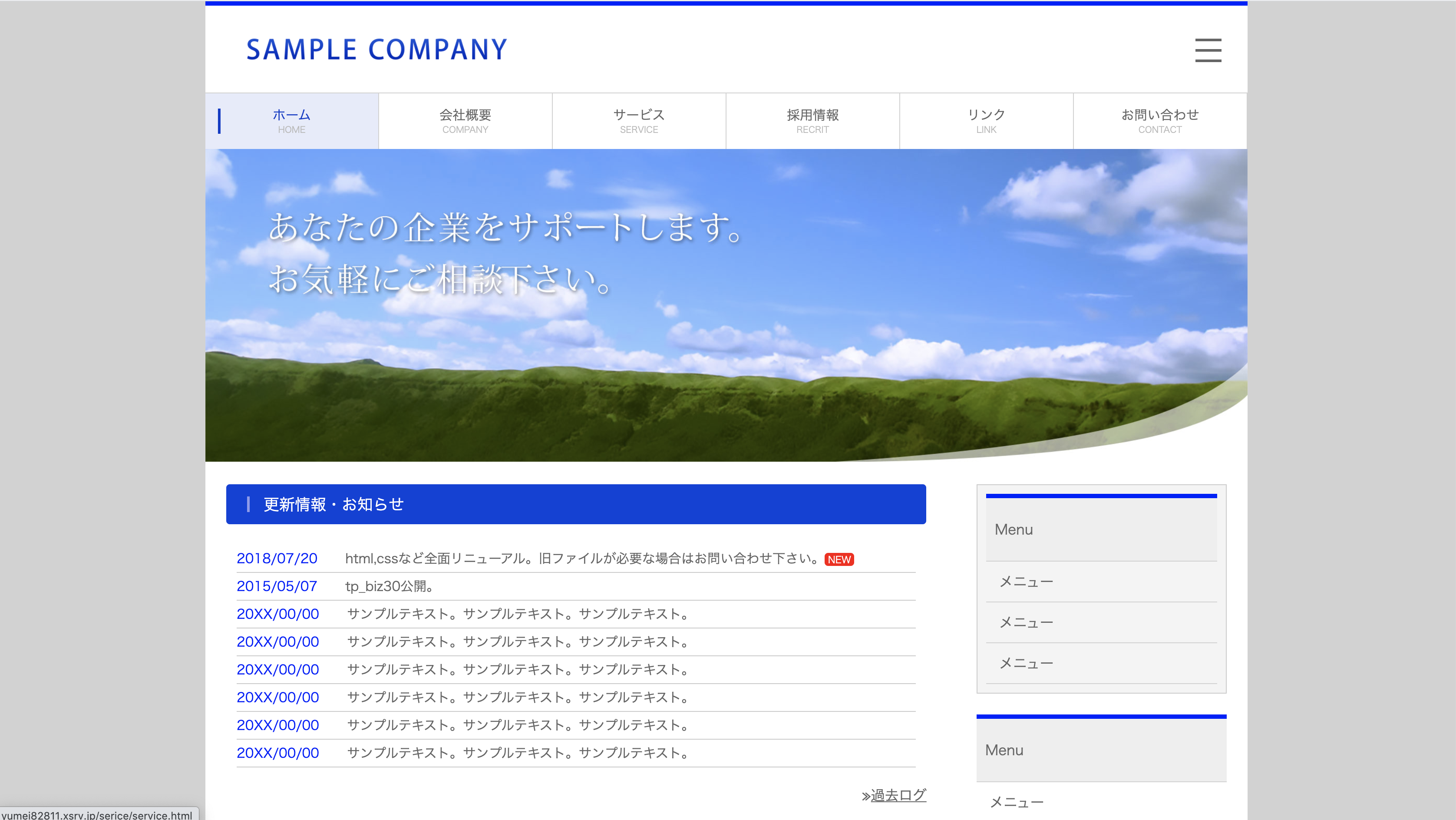The width and height of the screenshot is (1456, 820).
Task: Open the hamburger menu icon
Action: coord(1207,50)
